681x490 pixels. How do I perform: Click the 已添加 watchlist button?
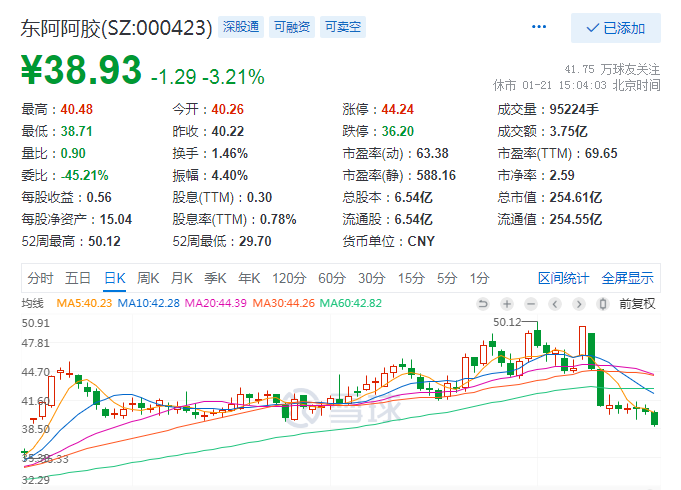point(615,28)
